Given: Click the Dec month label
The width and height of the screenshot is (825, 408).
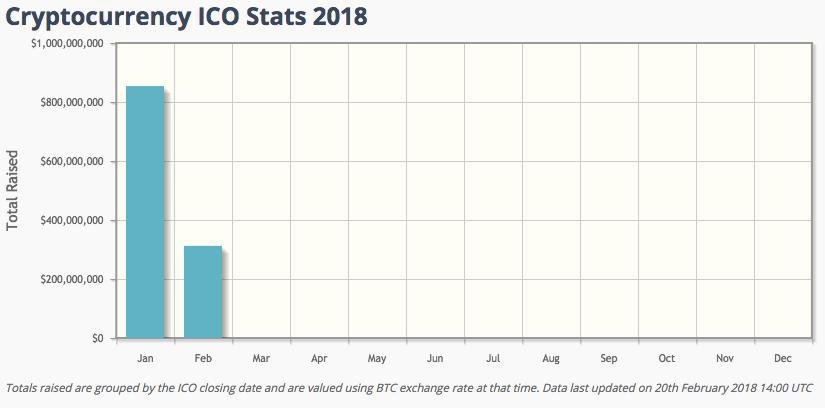Looking at the screenshot, I should (x=783, y=358).
